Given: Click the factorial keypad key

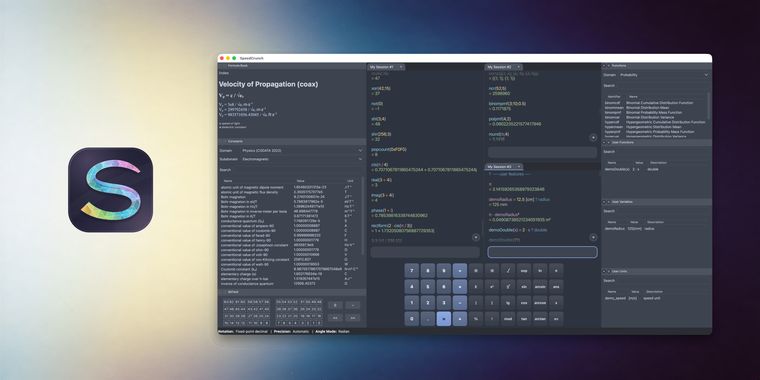Looking at the screenshot, I should pyautogui.click(x=492, y=319).
